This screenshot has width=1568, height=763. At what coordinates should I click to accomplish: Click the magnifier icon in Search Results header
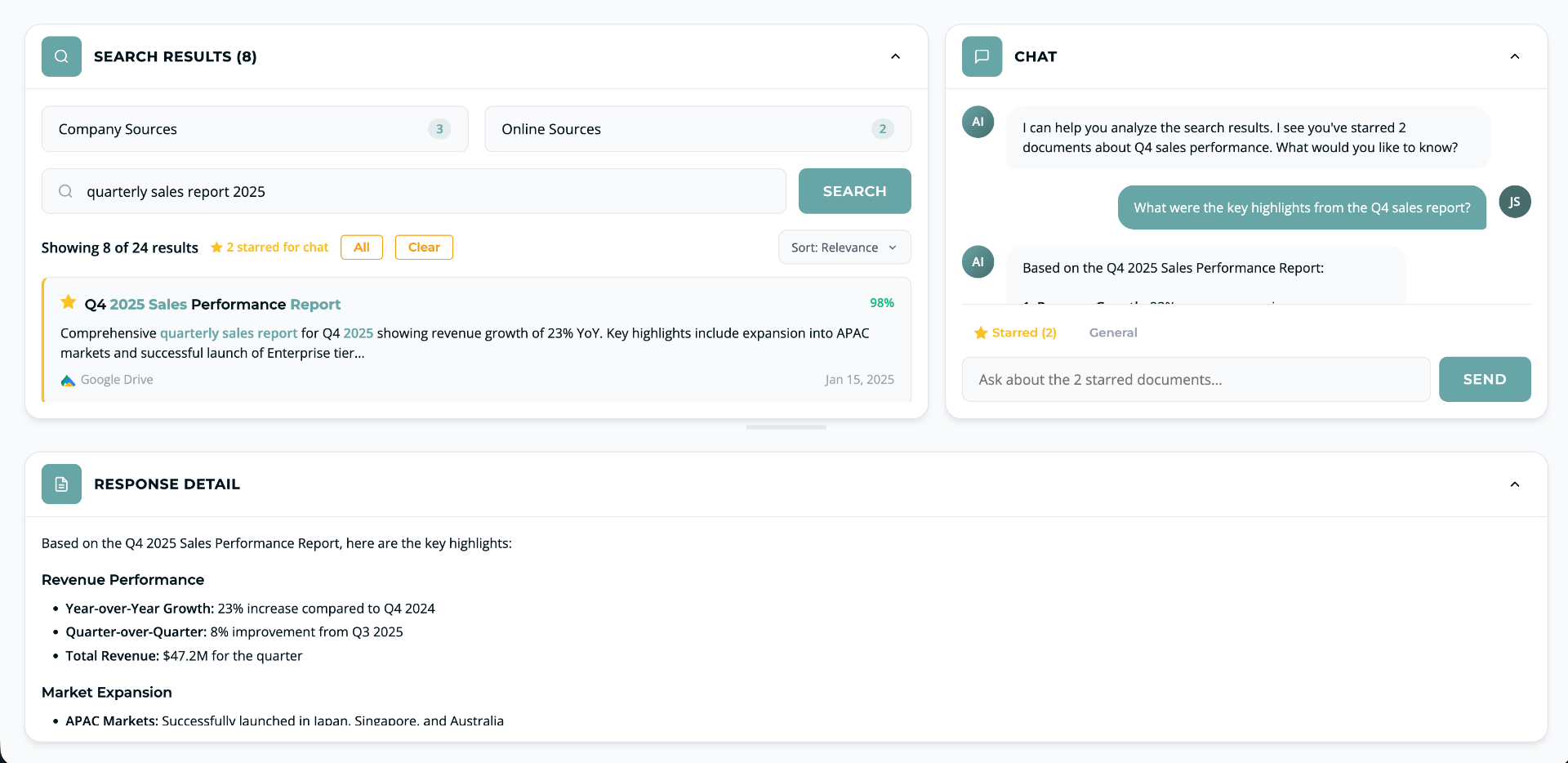[x=61, y=56]
